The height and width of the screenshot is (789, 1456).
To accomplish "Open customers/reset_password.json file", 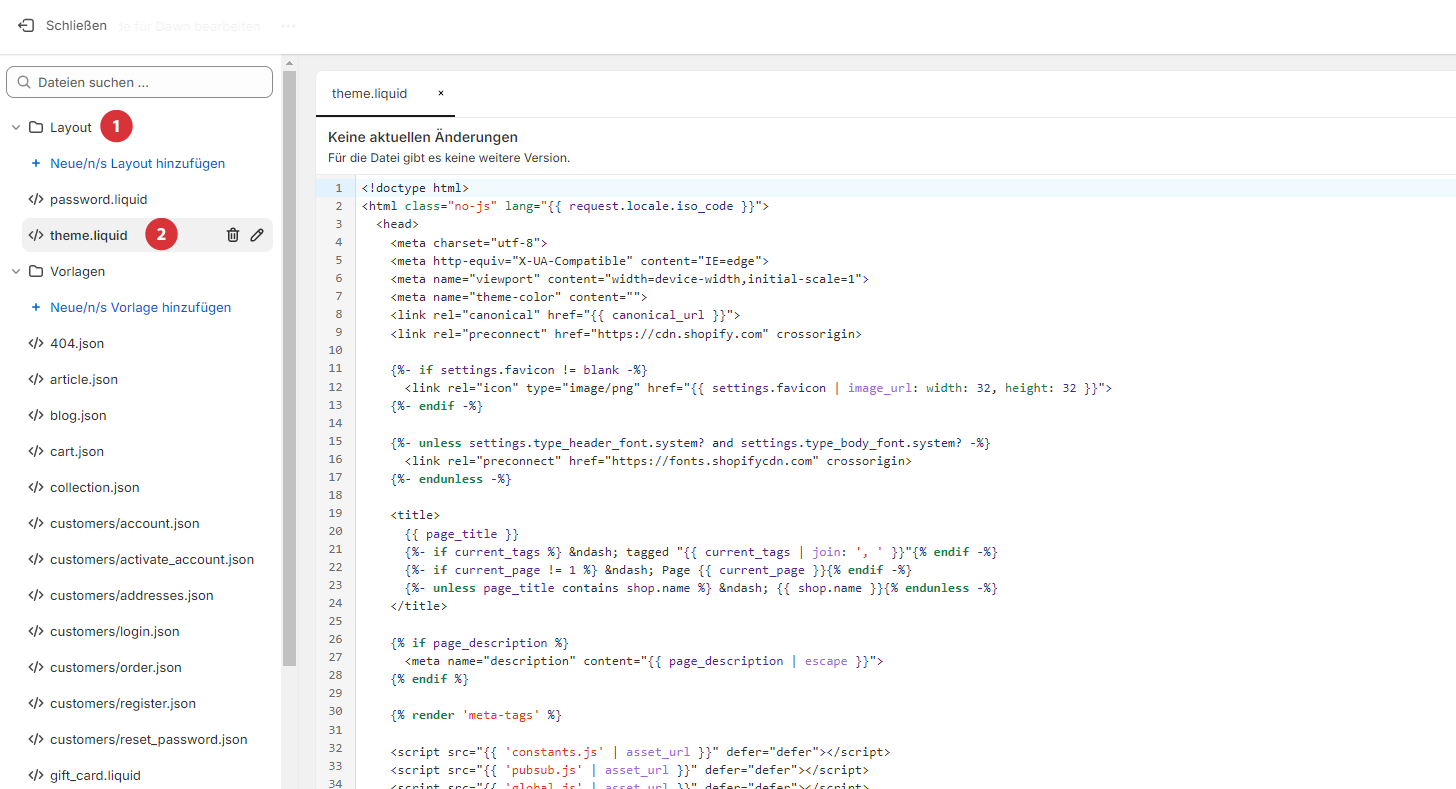I will [x=149, y=739].
